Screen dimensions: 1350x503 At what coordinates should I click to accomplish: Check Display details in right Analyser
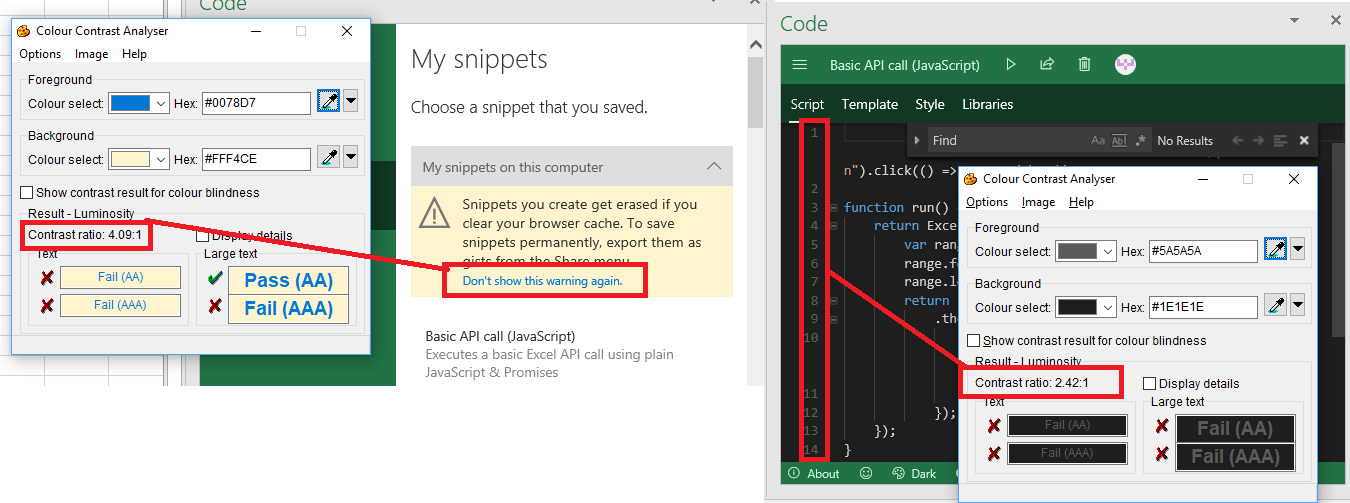point(1150,383)
